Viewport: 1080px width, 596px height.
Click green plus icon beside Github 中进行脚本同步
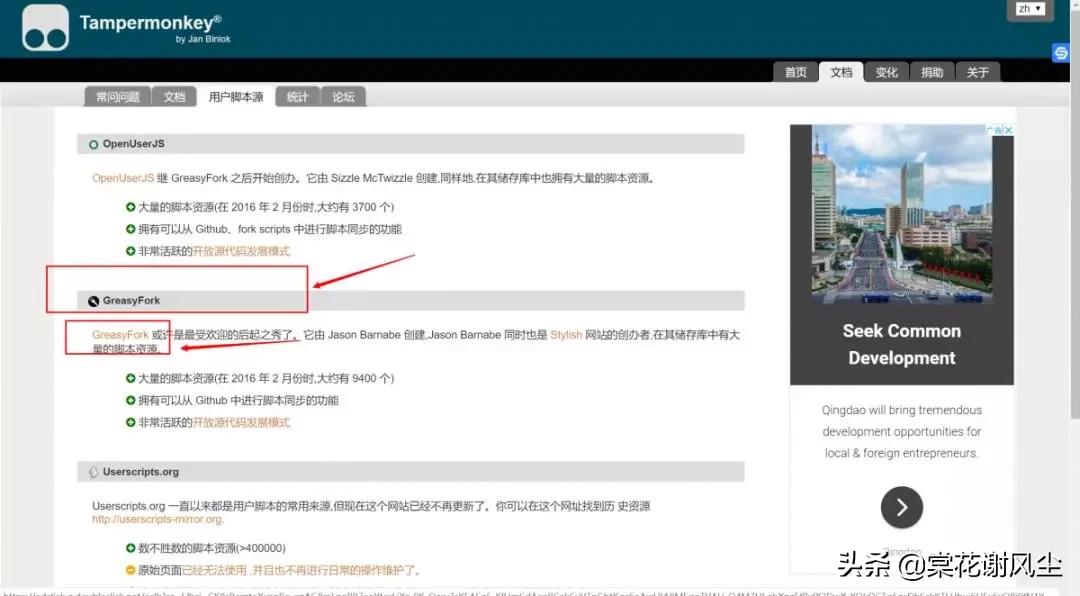131,400
